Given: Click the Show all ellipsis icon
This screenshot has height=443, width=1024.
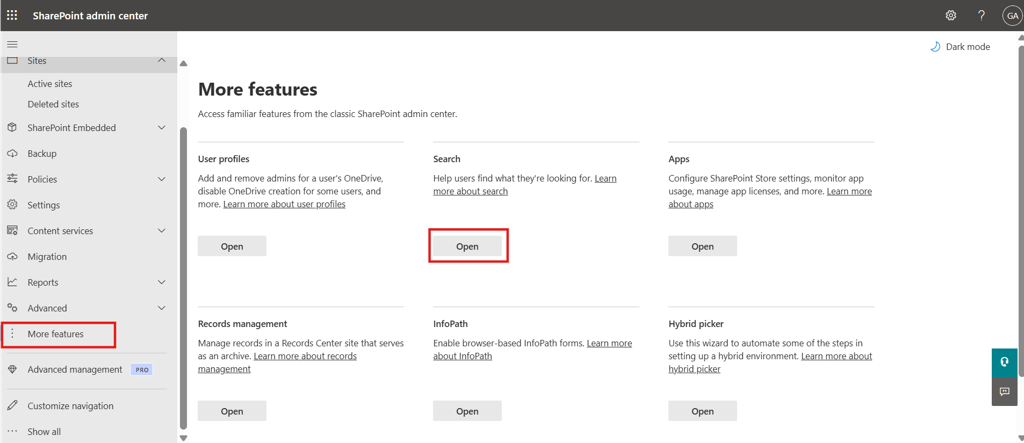Looking at the screenshot, I should pyautogui.click(x=12, y=431).
